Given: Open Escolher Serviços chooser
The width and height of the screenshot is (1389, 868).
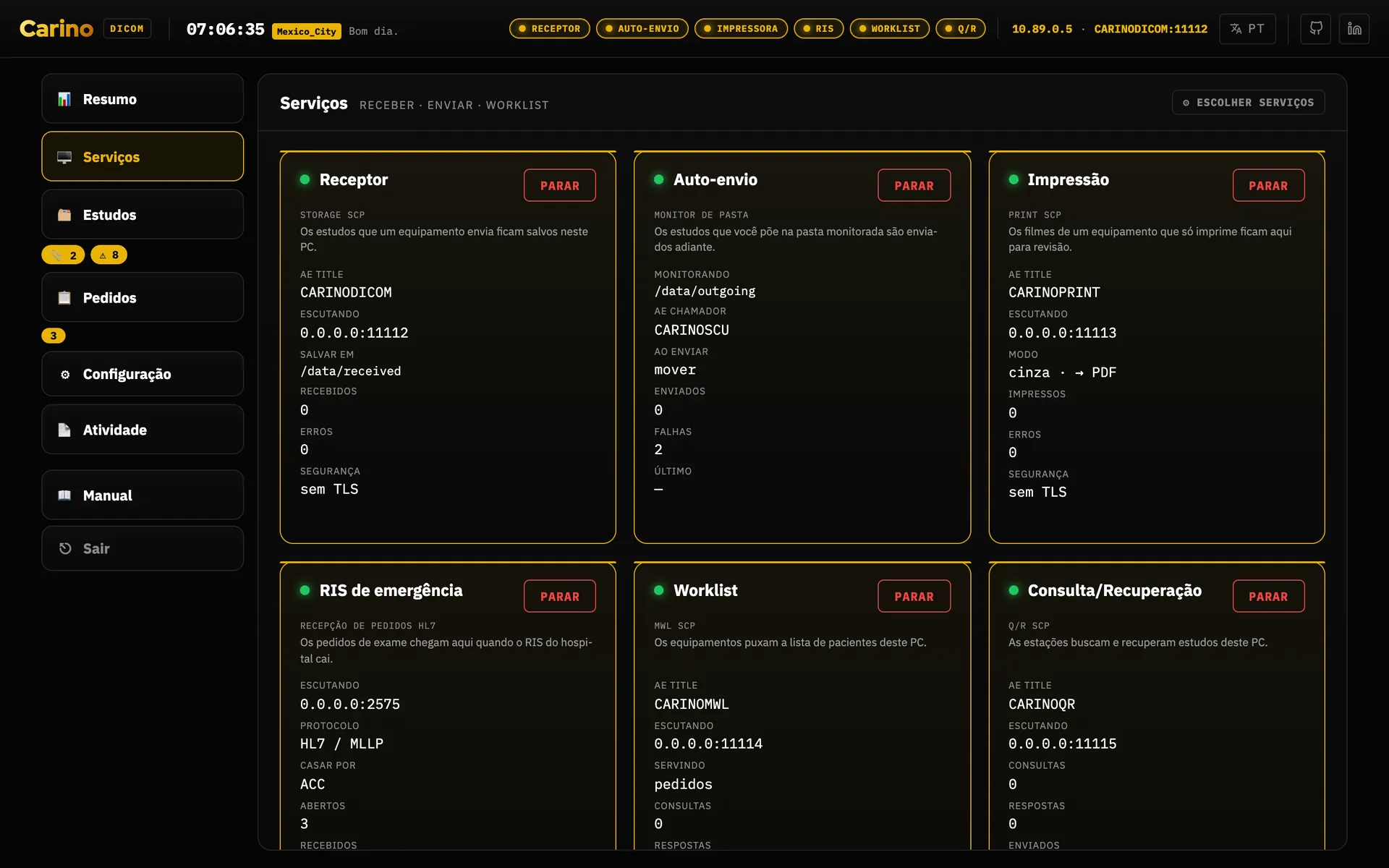Looking at the screenshot, I should coord(1248,103).
